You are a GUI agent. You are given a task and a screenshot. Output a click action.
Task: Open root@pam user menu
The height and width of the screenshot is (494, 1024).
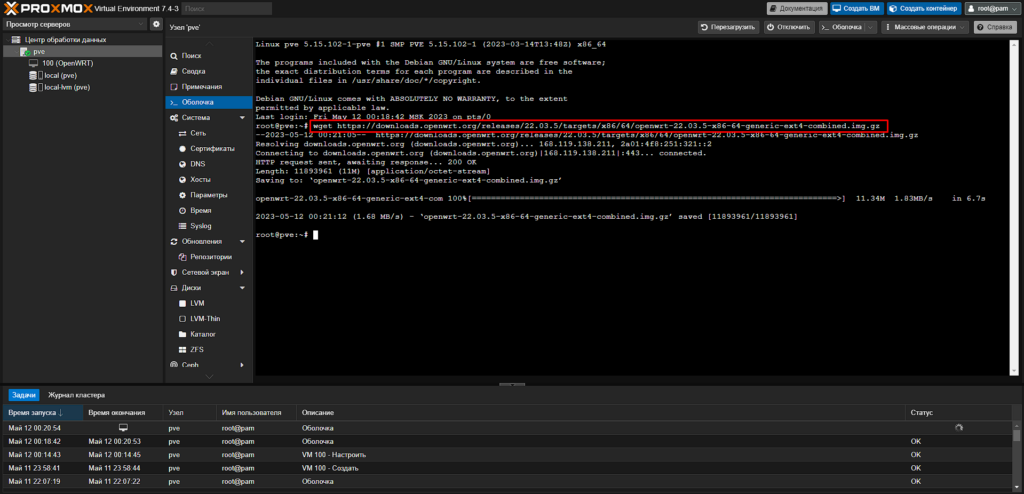pos(992,8)
